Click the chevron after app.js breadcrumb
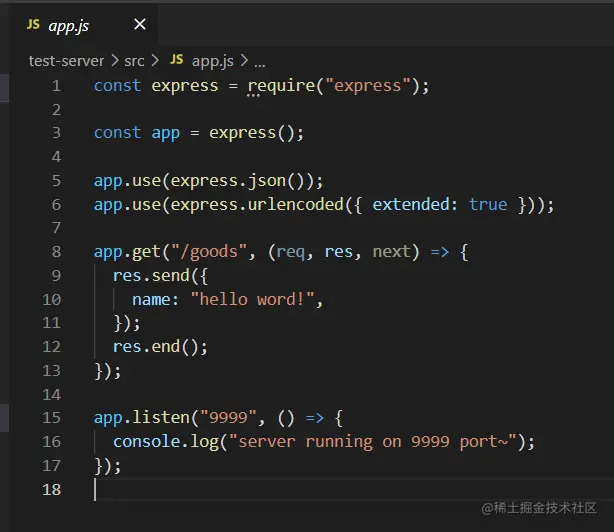The image size is (614, 532). point(244,61)
